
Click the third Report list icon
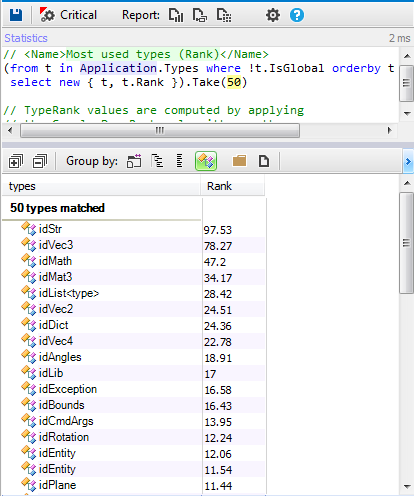[224, 15]
